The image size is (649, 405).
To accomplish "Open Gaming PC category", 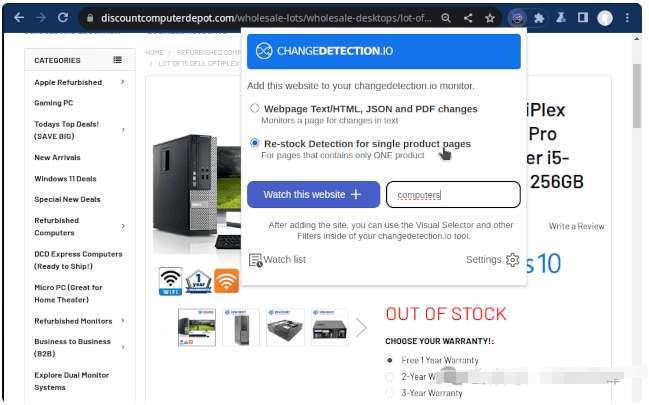I will pyautogui.click(x=54, y=103).
